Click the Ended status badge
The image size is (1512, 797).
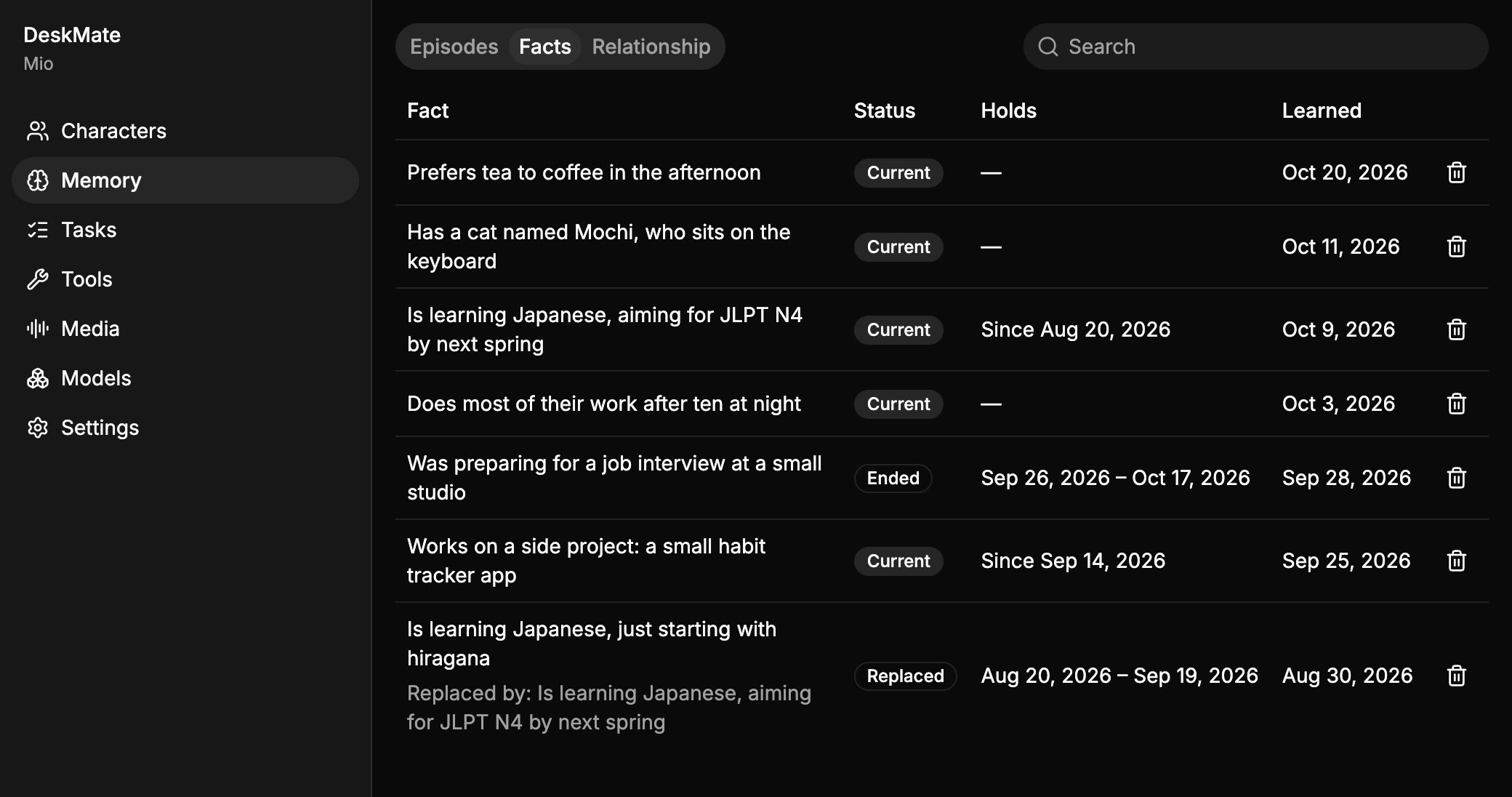(893, 478)
